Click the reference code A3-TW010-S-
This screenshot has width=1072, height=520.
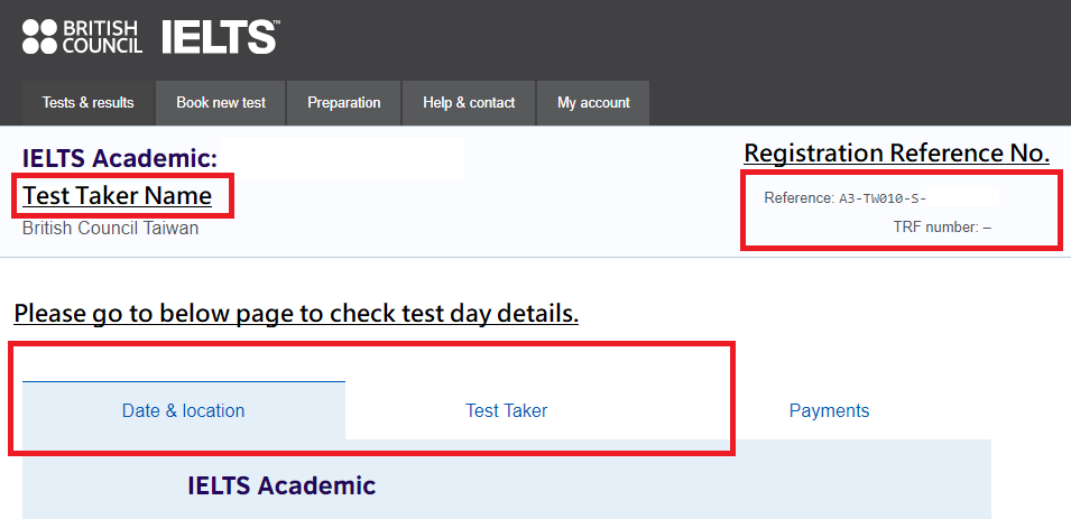[882, 199]
